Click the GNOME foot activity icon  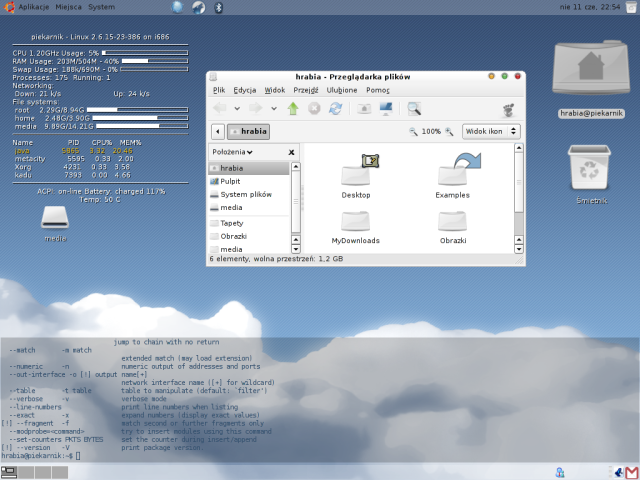(508, 110)
